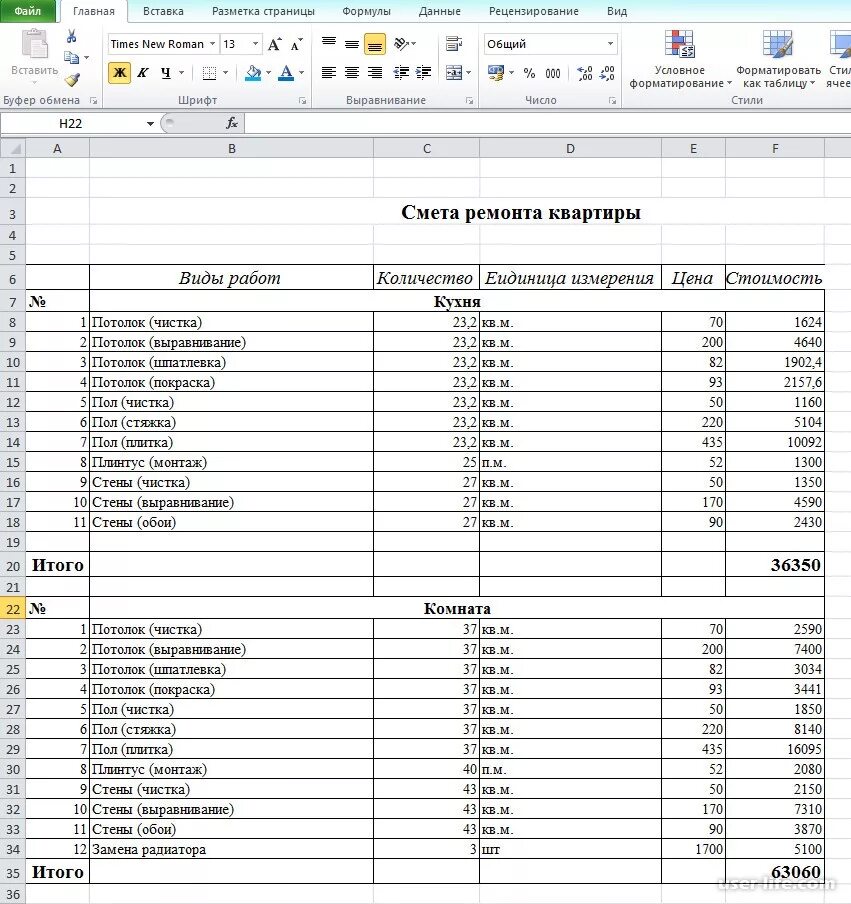The image size is (851, 904).
Task: Open the font size dropdown
Action: tap(255, 44)
